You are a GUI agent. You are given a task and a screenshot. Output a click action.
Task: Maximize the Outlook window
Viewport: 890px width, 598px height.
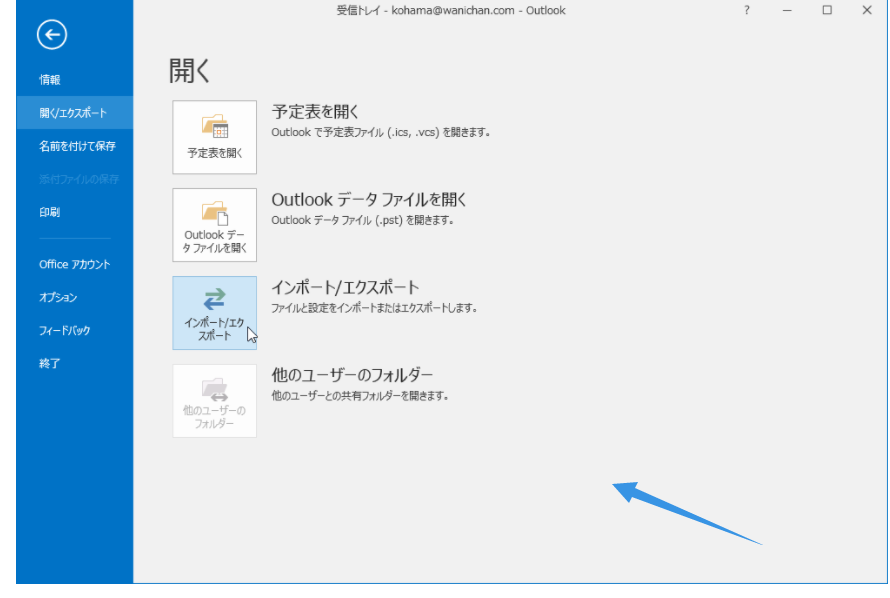point(827,10)
